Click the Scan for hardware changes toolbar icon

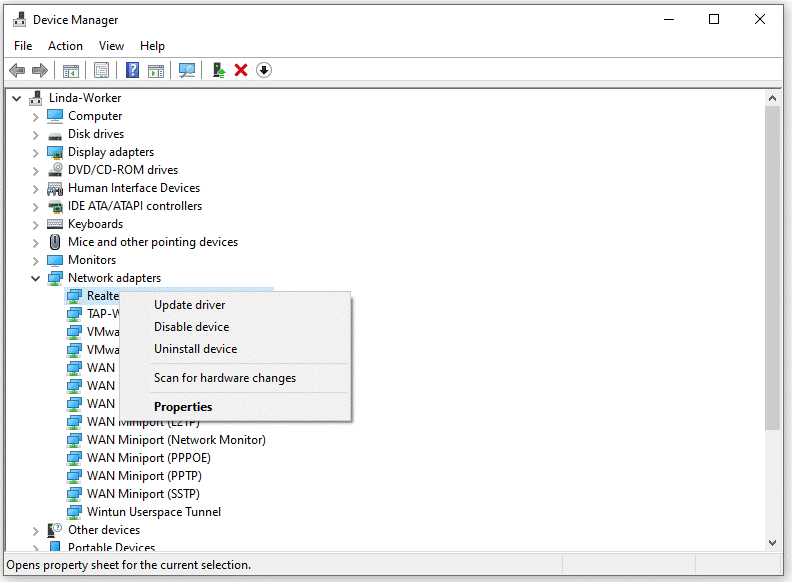(186, 70)
